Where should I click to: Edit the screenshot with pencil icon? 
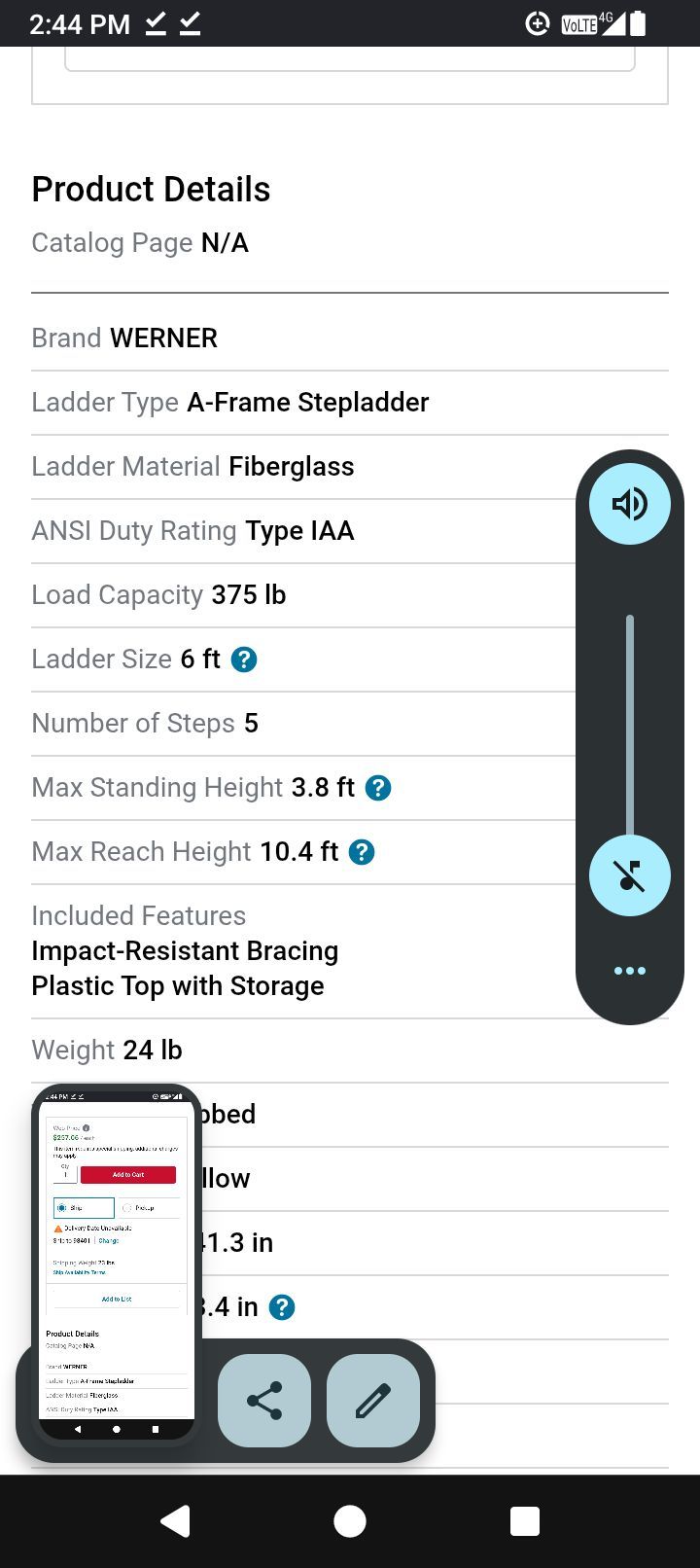373,1401
